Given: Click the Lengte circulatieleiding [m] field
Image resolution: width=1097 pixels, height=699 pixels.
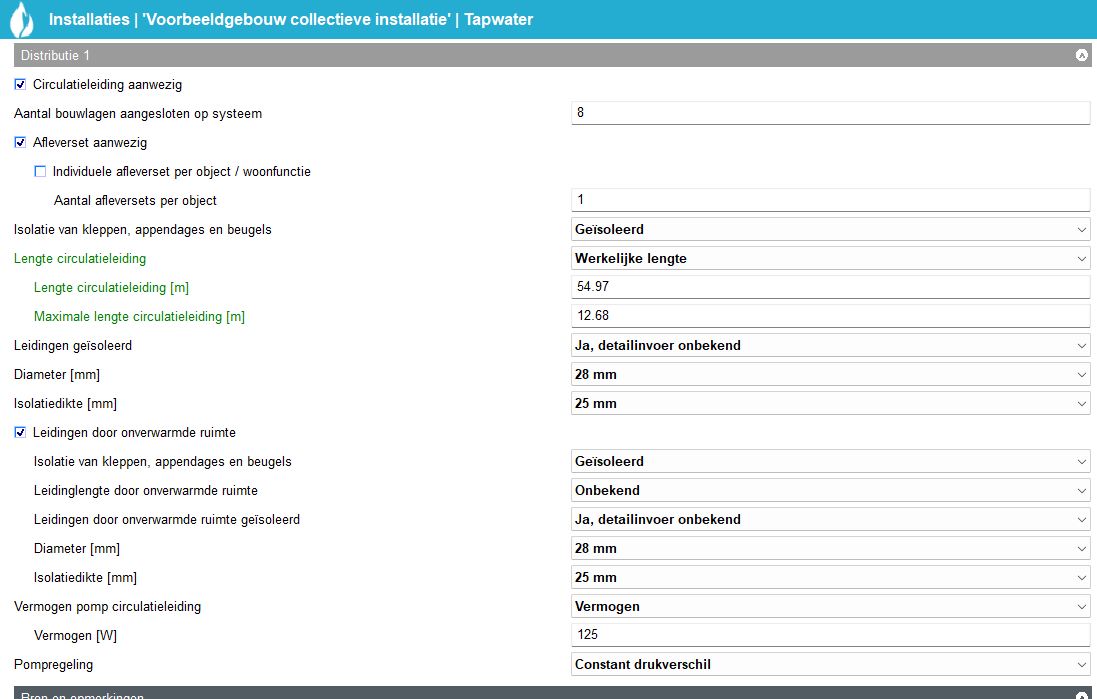Looking at the screenshot, I should point(830,288).
